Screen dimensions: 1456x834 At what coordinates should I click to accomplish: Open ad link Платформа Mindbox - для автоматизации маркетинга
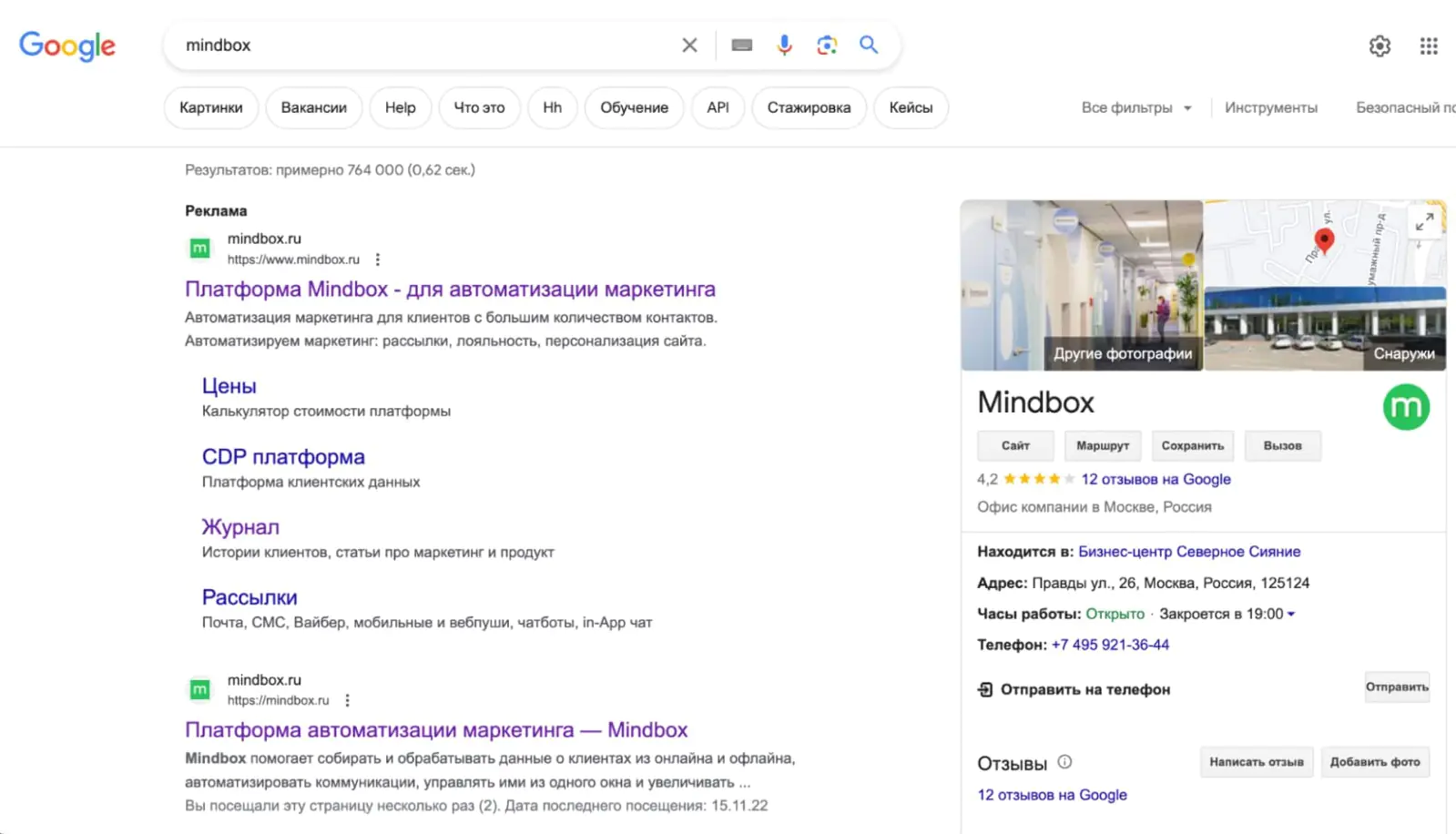[x=450, y=290]
